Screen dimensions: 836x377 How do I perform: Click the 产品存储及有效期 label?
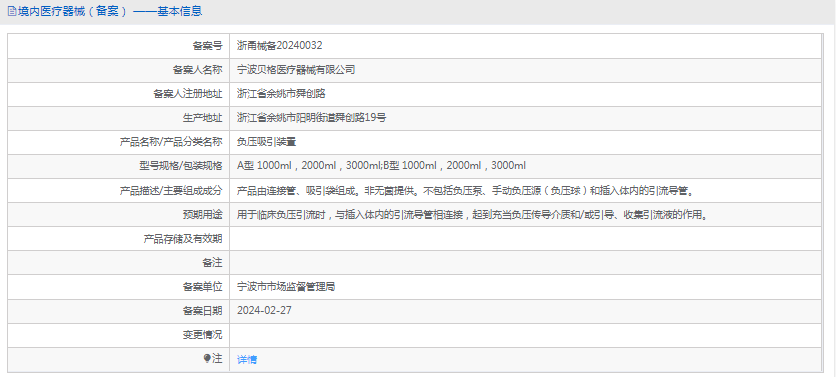click(x=183, y=239)
